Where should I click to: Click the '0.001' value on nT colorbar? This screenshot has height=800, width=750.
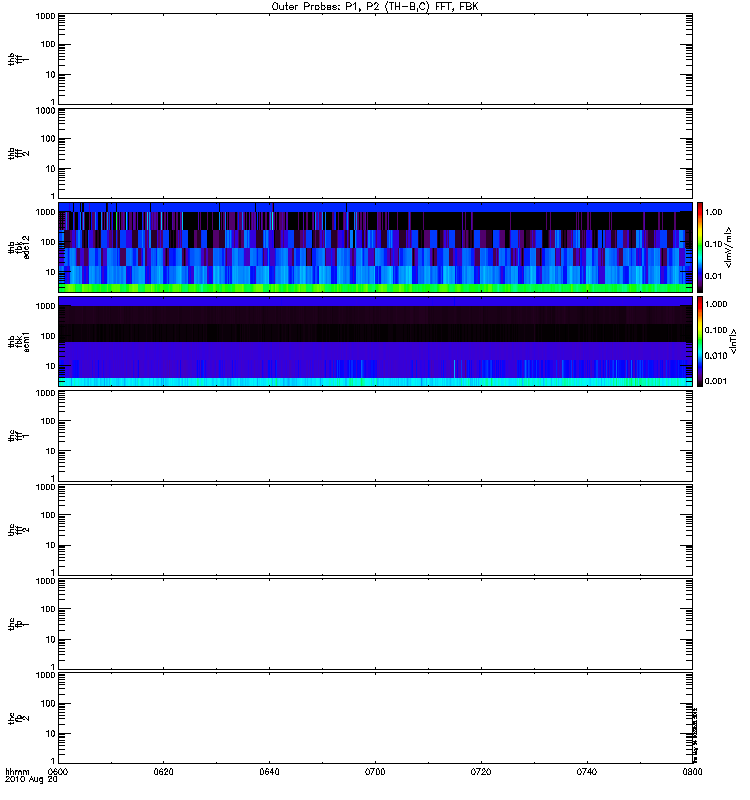[x=716, y=381]
